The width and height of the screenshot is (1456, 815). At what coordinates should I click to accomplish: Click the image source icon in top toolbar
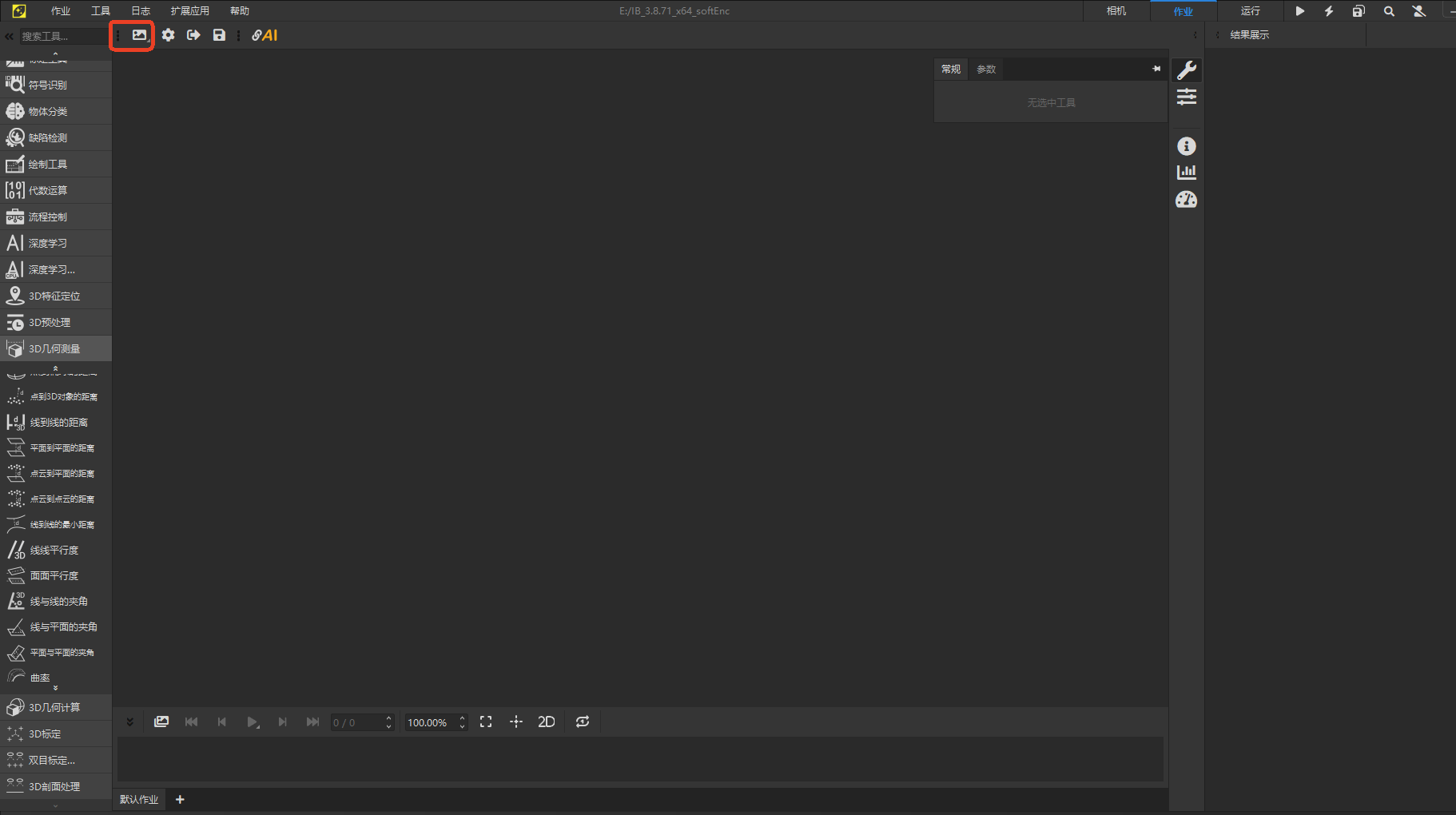click(140, 35)
